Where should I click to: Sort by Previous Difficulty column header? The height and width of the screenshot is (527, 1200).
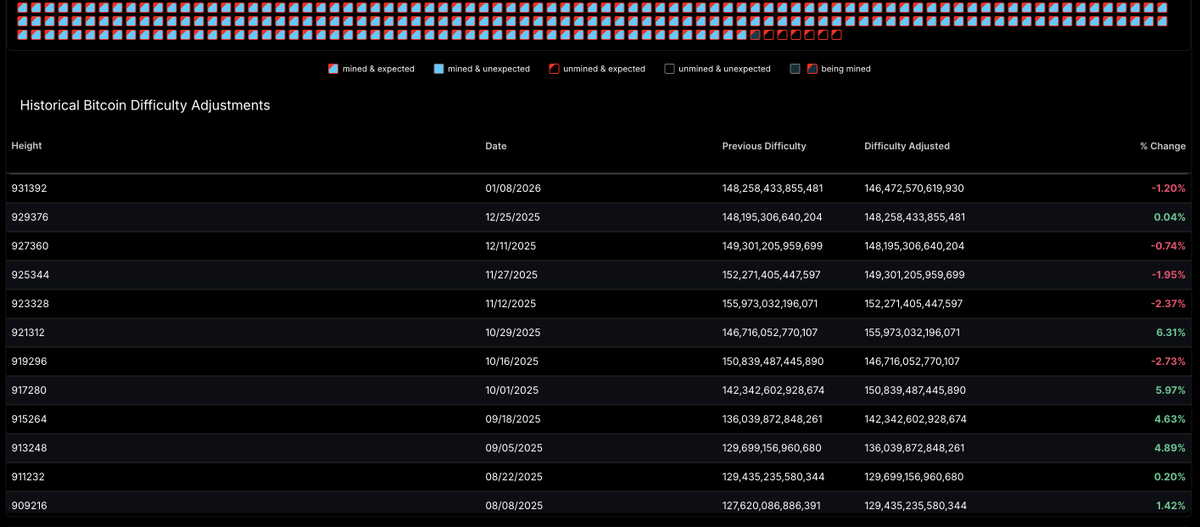tap(764, 146)
